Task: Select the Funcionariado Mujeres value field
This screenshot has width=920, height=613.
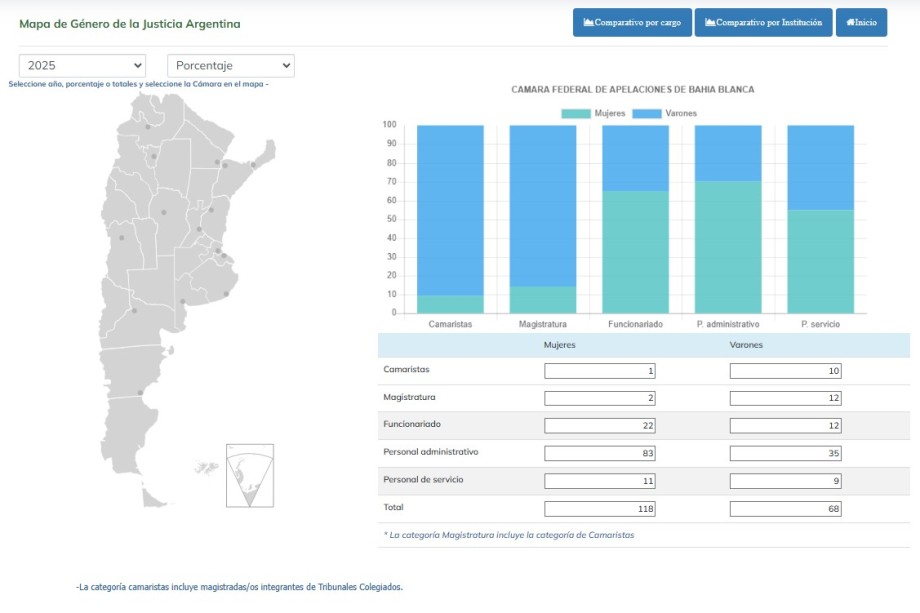Action: pos(600,426)
